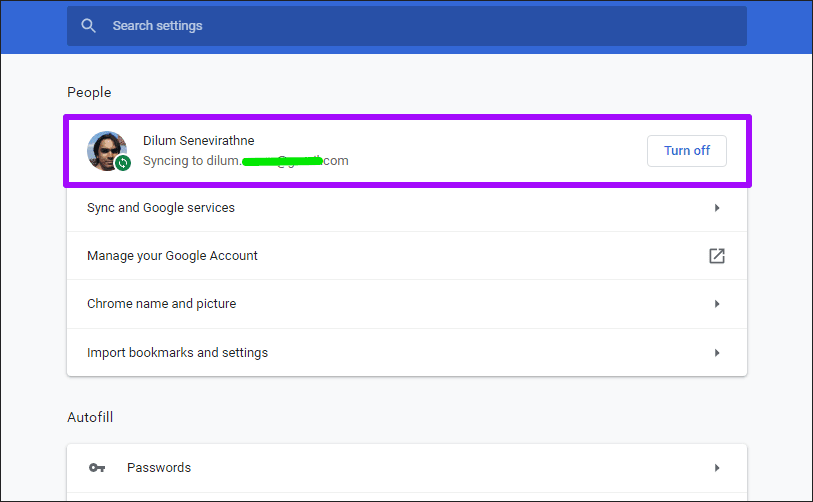
Task: Click Dilum Senevirathne profile picture
Action: pyautogui.click(x=107, y=151)
